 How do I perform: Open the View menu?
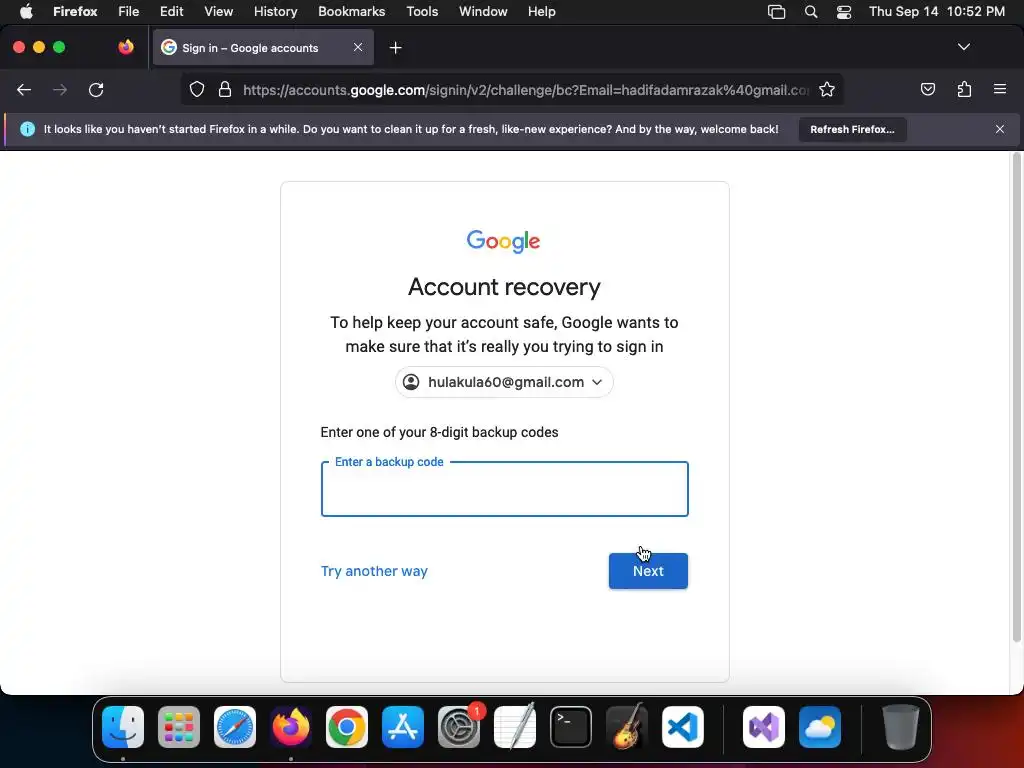click(218, 12)
